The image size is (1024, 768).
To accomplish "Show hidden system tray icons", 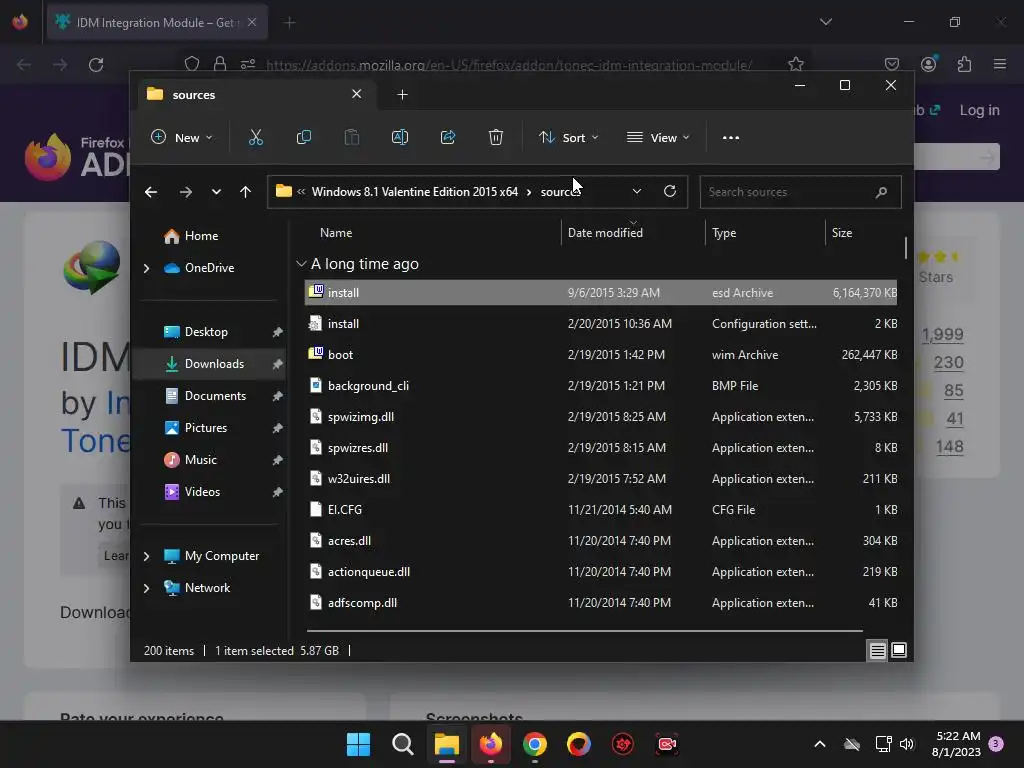I will [x=820, y=744].
